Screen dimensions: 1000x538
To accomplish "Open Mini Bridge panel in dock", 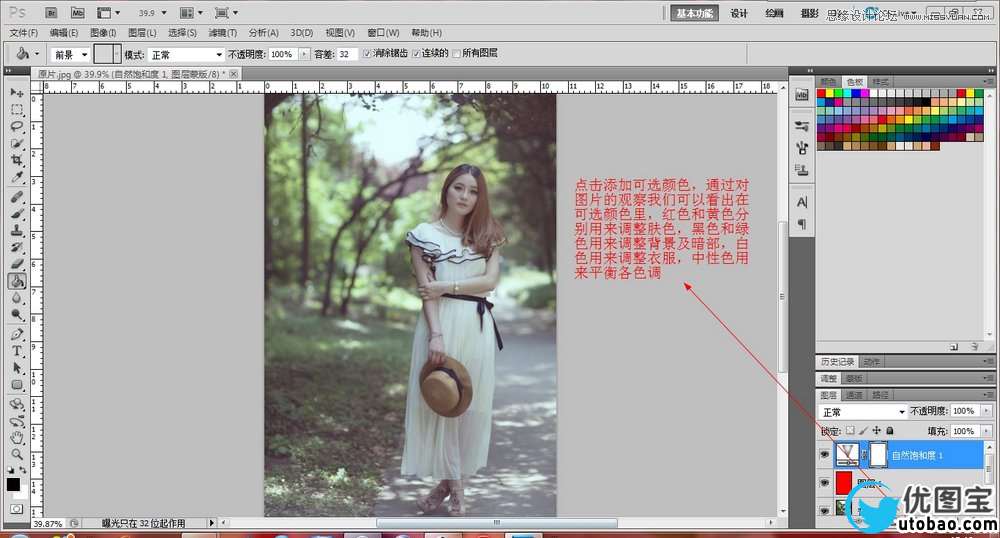I will [x=802, y=95].
